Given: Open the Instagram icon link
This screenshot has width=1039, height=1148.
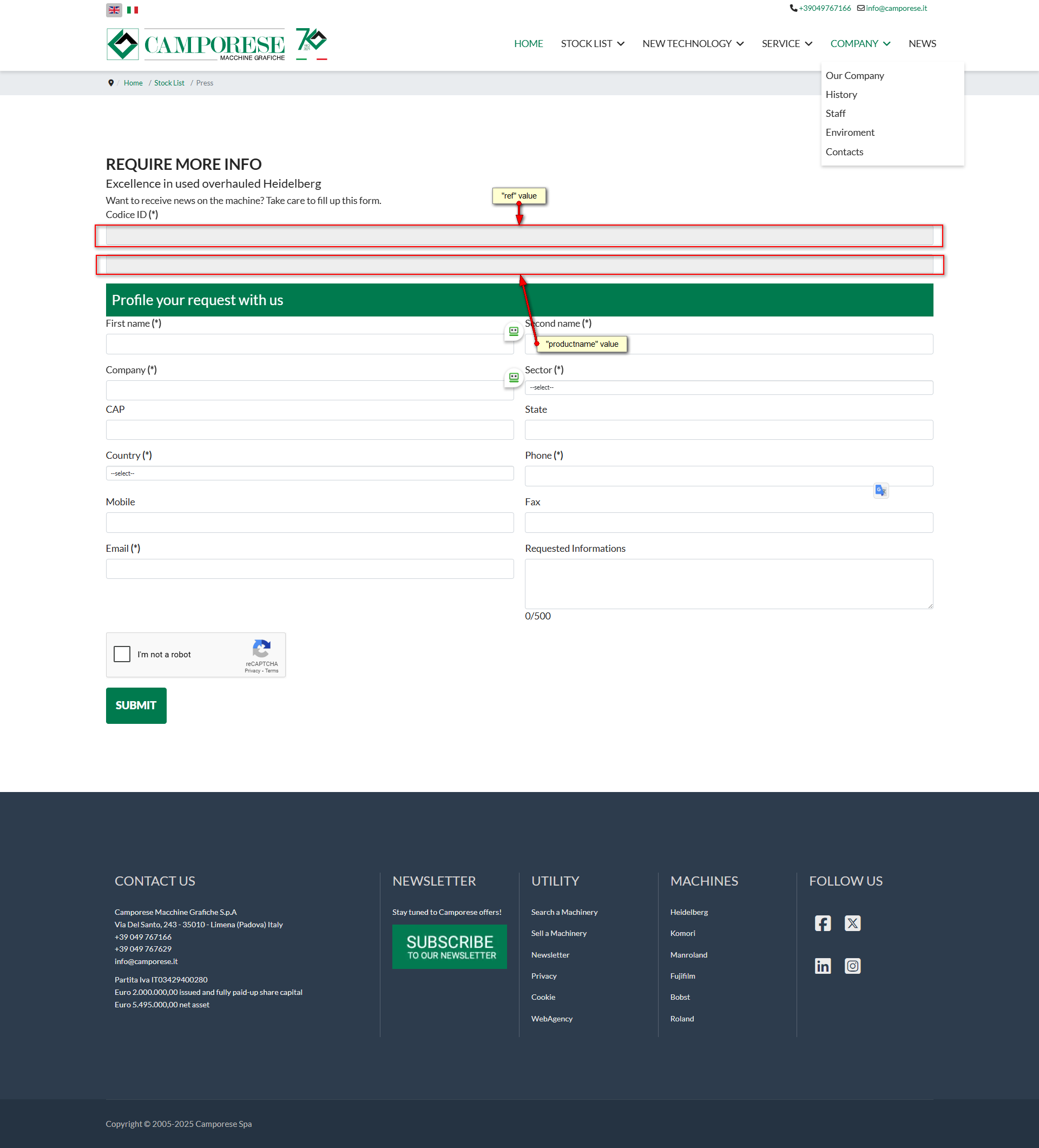Looking at the screenshot, I should coord(852,966).
